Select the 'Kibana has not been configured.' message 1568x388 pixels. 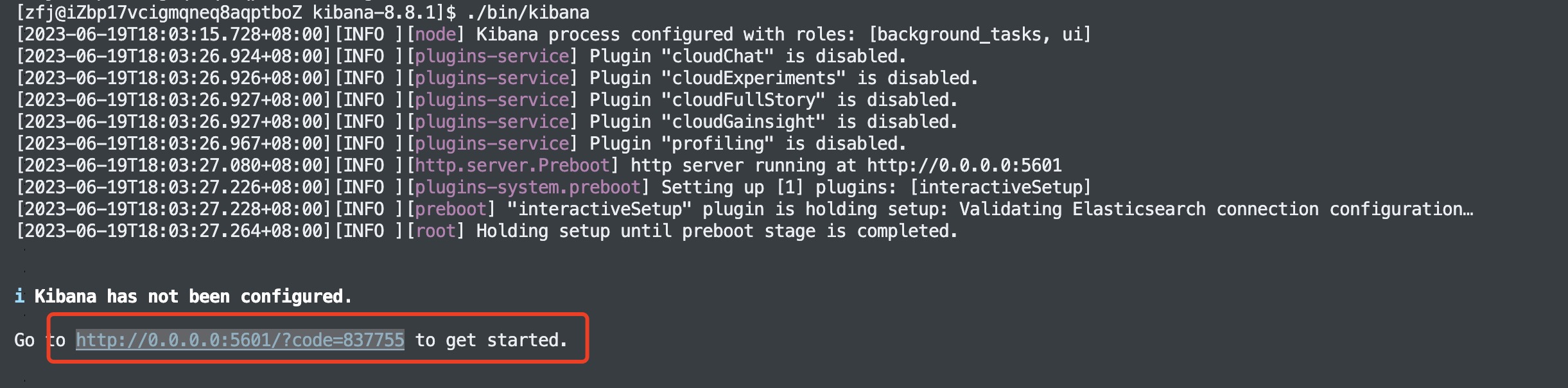pos(193,296)
